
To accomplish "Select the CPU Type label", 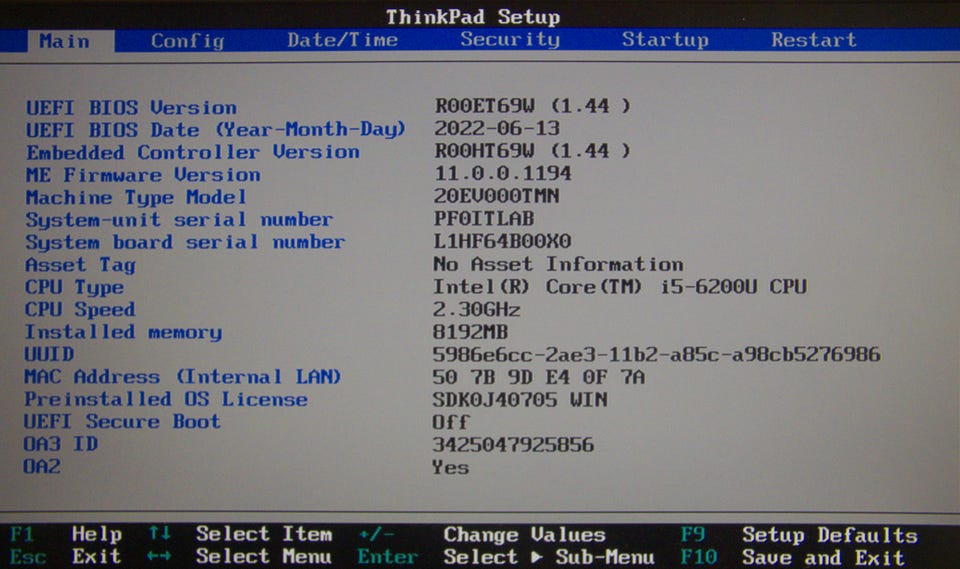I will coord(74,287).
